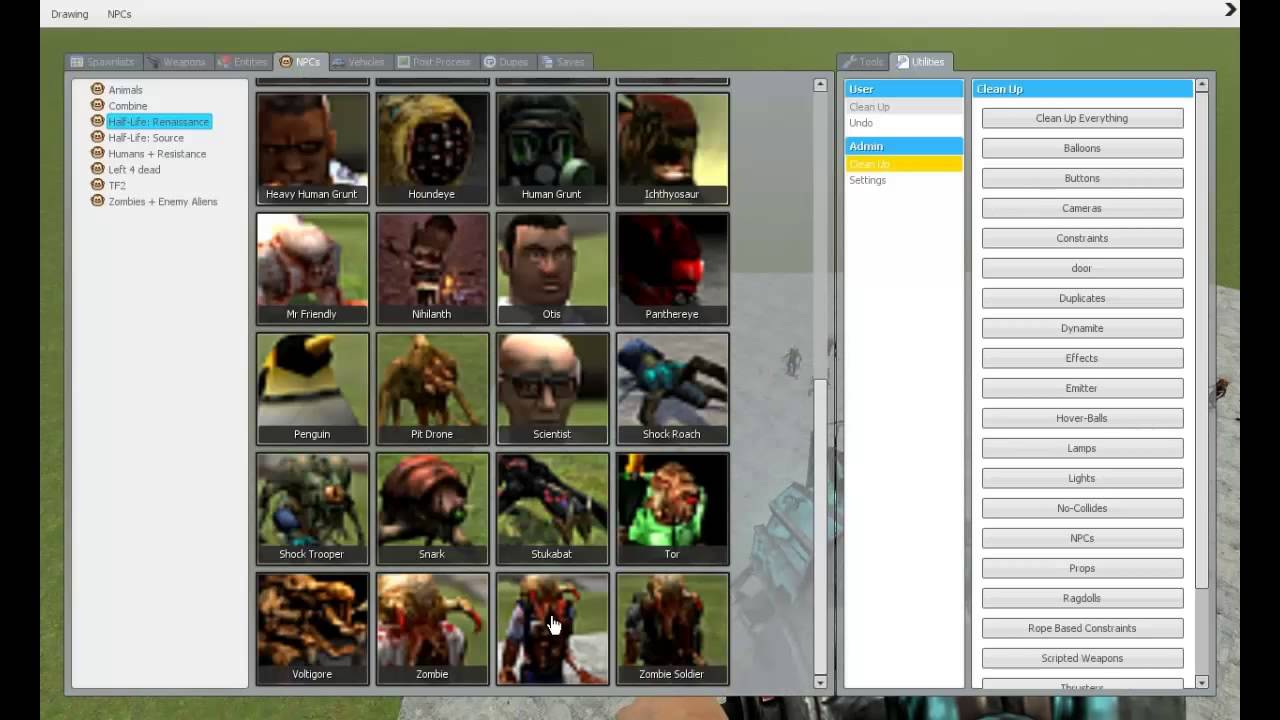Click NPC list scrollbar up arrow
This screenshot has height=720, width=1280.
[x=821, y=85]
